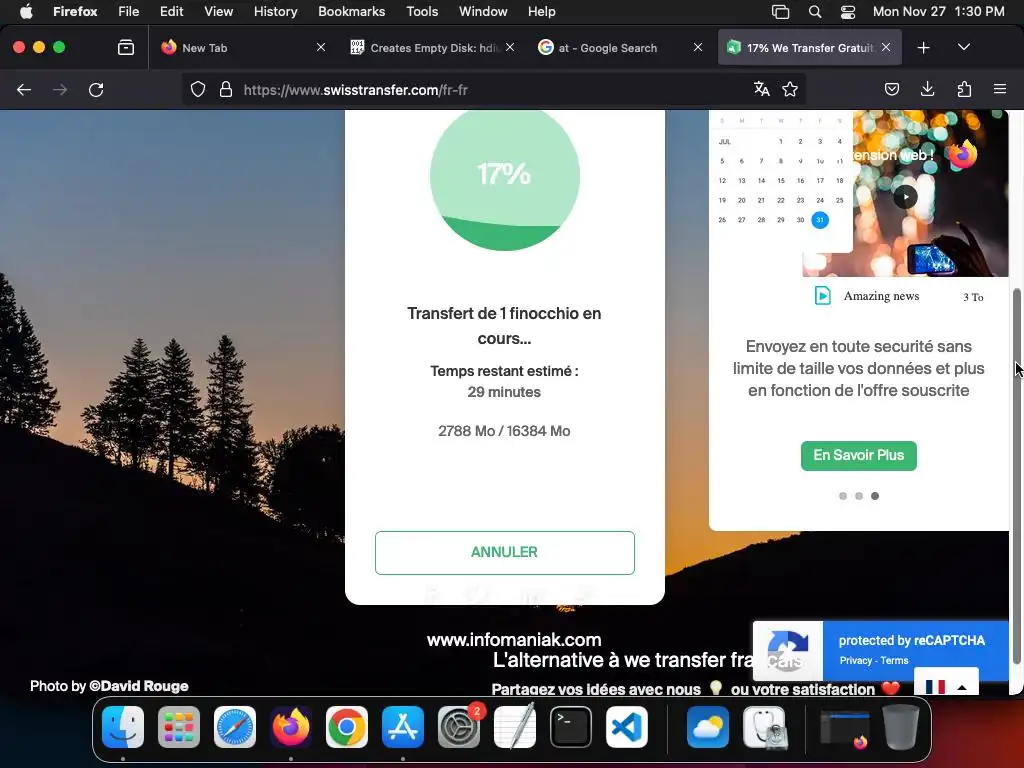
Task: Switch to Creates Empty Disk tab
Action: point(433,48)
